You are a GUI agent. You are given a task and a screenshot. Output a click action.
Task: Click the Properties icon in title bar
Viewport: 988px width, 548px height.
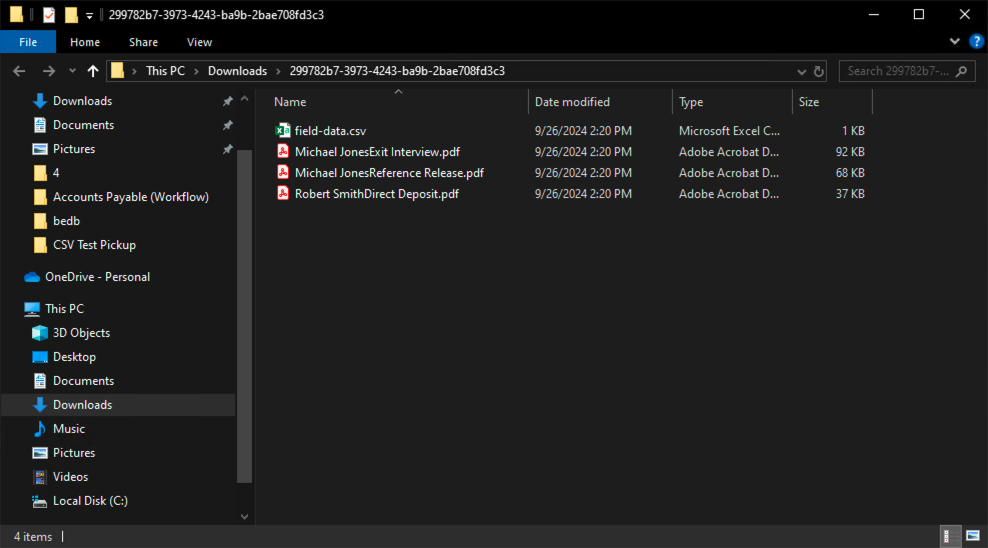point(49,15)
